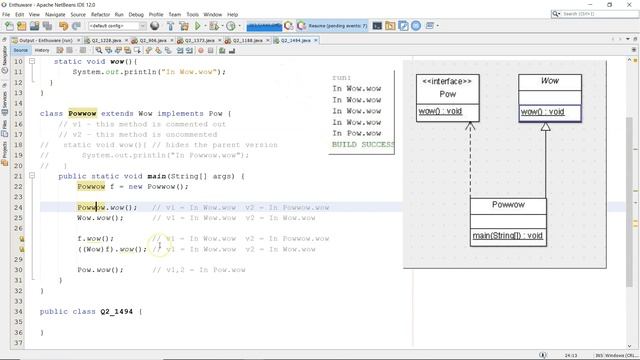Open the Files side panel
The image size is (640, 360).
pyautogui.click(x=4, y=128)
